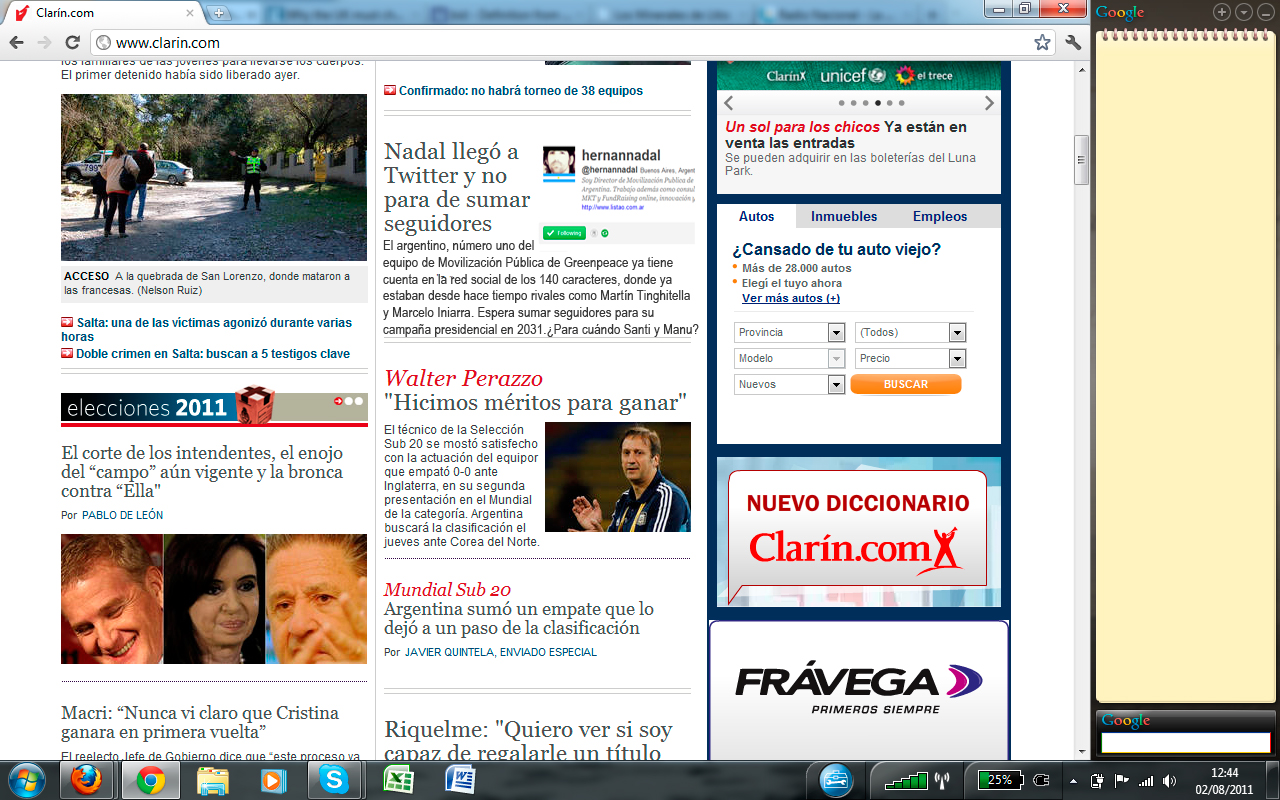Open the Nuevos condition dropdown
This screenshot has height=800, width=1280.
[x=836, y=385]
